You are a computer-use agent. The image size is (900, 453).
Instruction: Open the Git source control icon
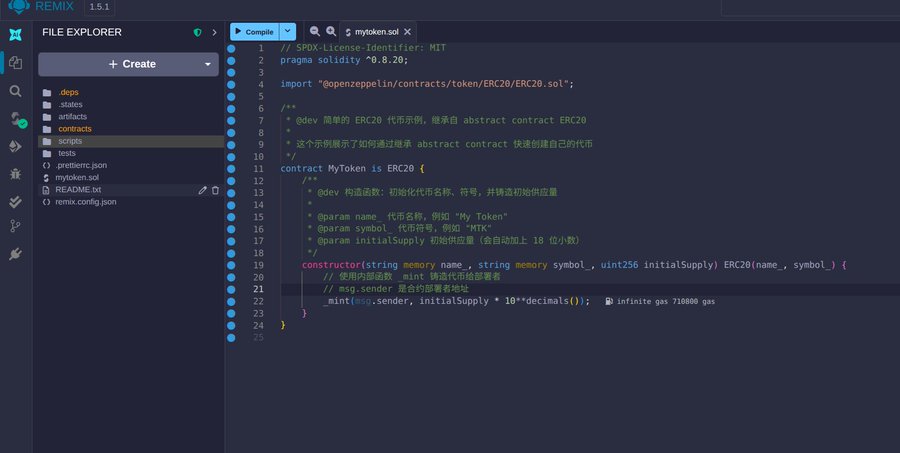point(15,227)
